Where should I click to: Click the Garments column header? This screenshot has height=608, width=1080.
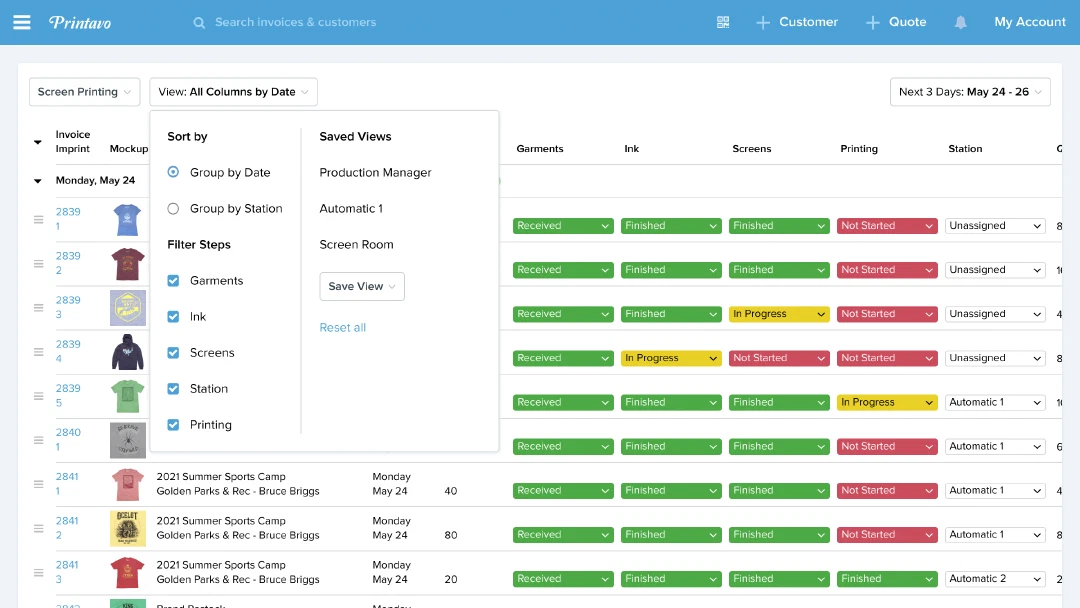(x=540, y=149)
